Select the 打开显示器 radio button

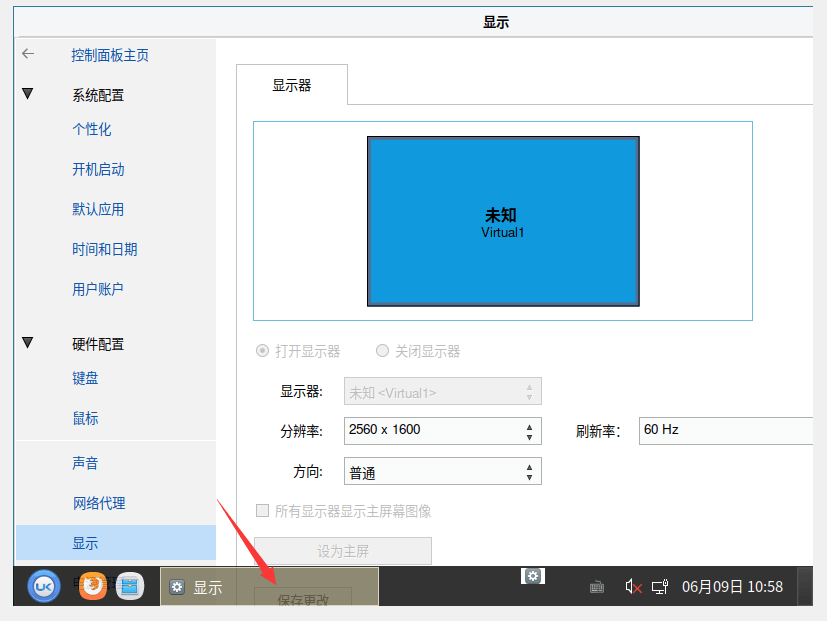(261, 350)
